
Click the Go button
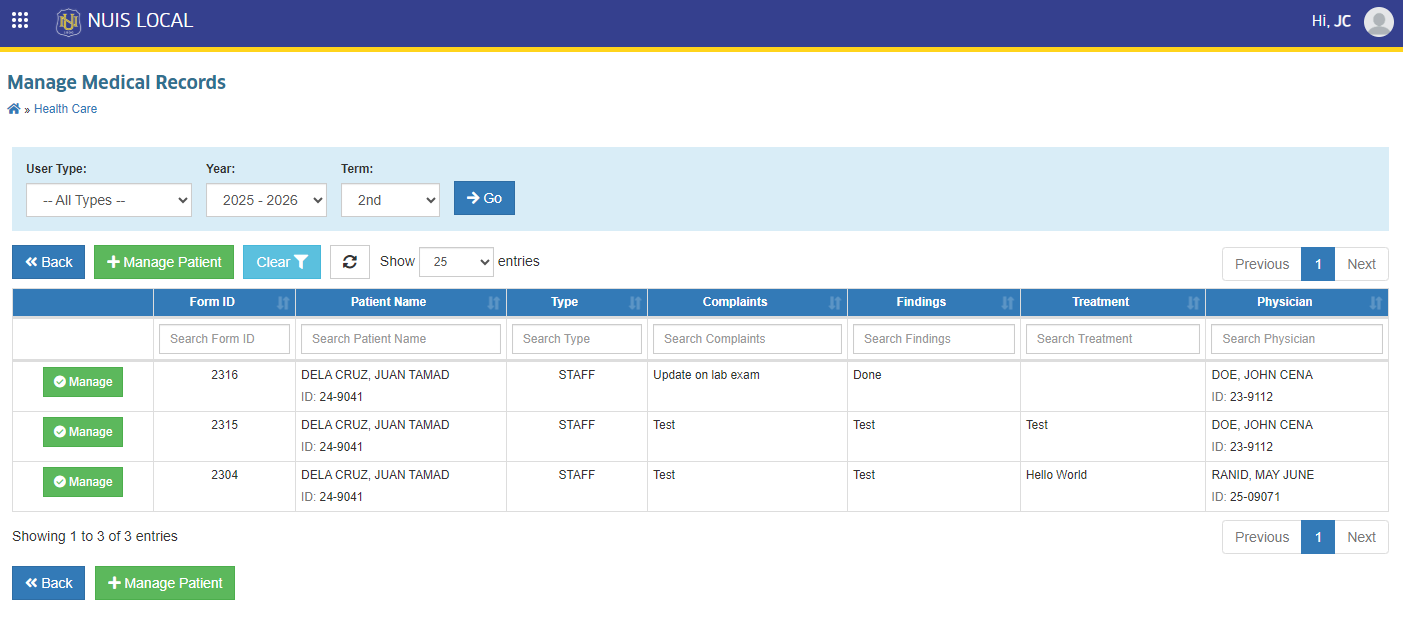484,198
